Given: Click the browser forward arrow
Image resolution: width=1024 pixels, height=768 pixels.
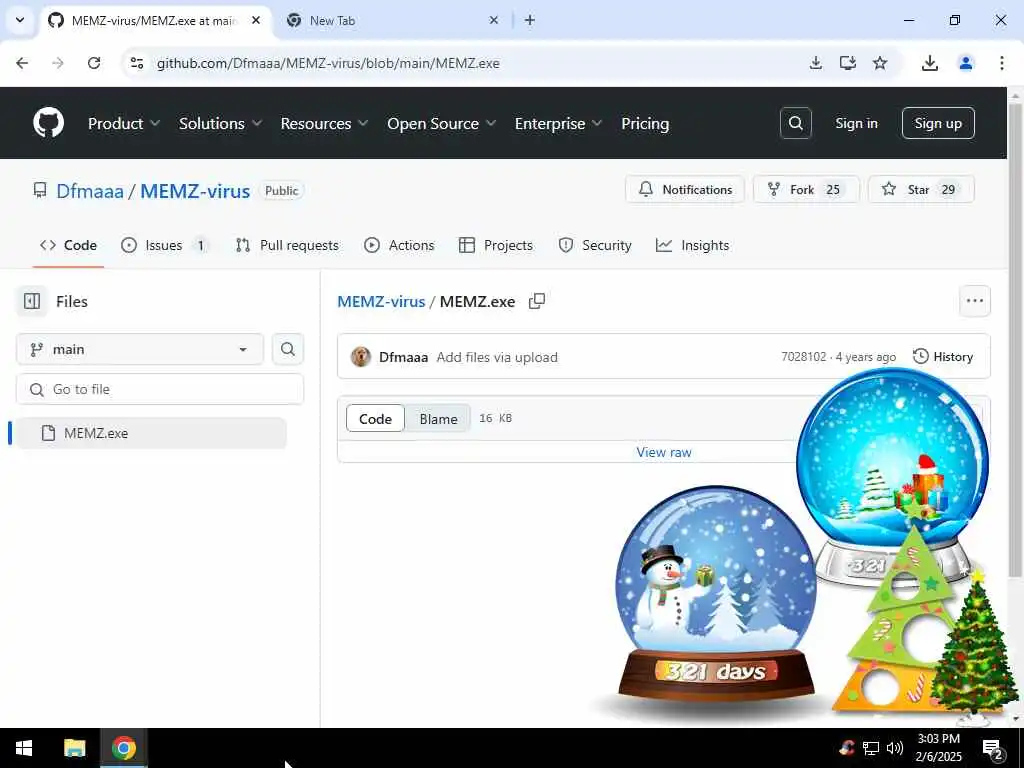Looking at the screenshot, I should click(x=57, y=63).
